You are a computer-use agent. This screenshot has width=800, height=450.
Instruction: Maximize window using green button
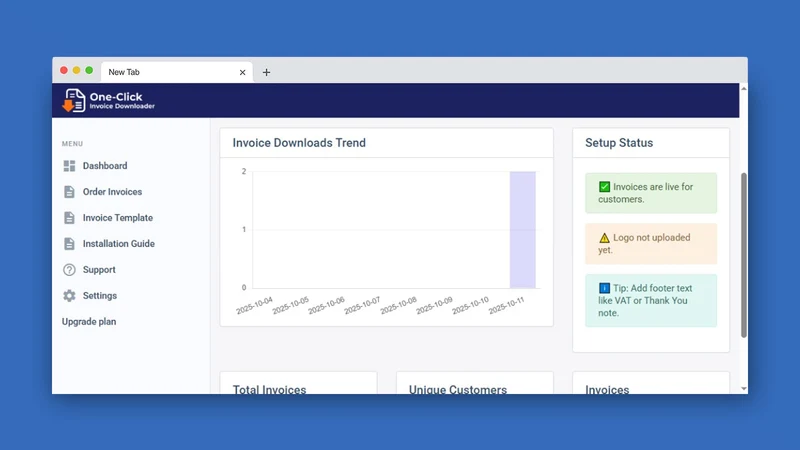(x=89, y=70)
